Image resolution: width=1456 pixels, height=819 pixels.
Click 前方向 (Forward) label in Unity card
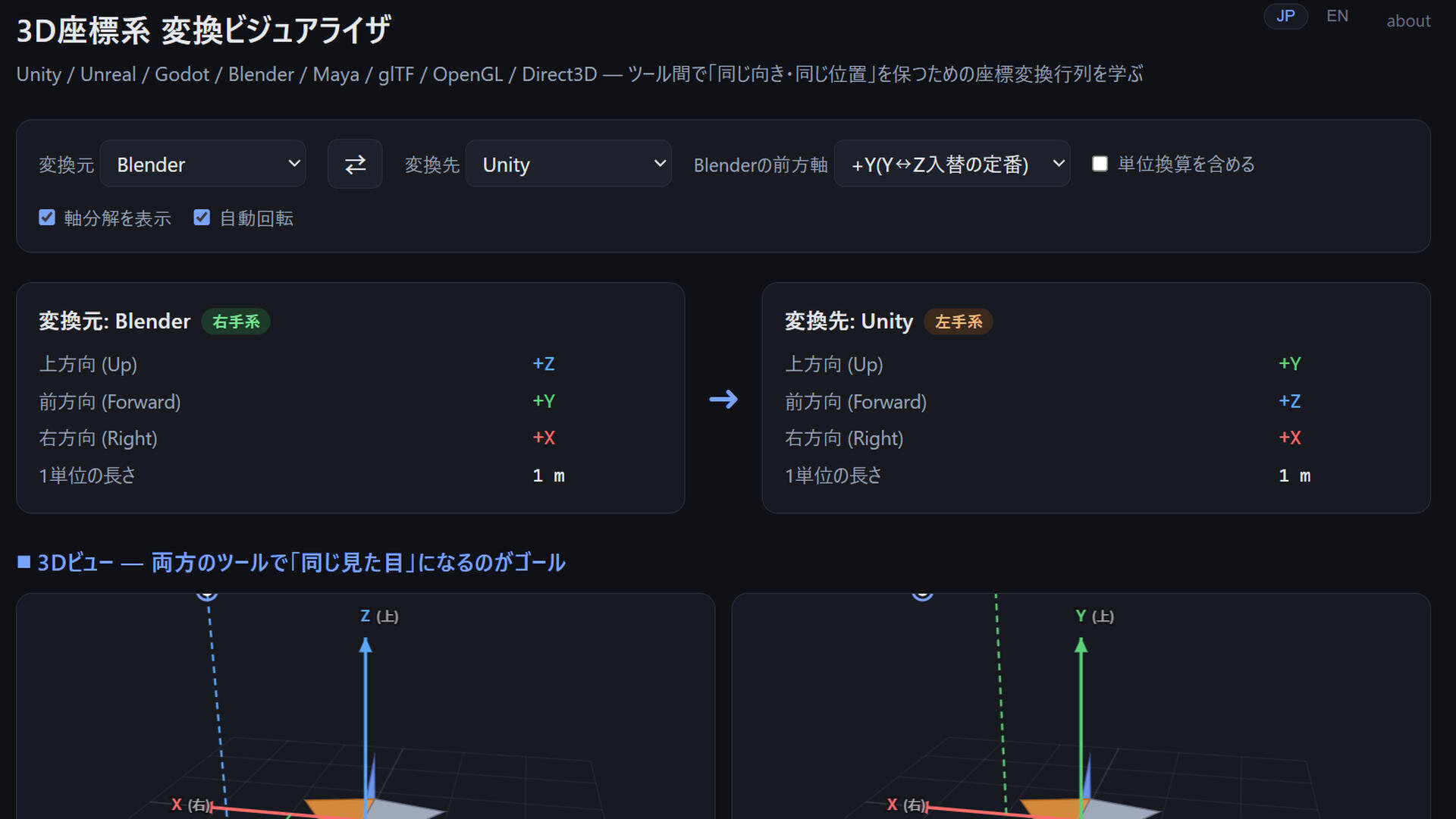point(855,401)
